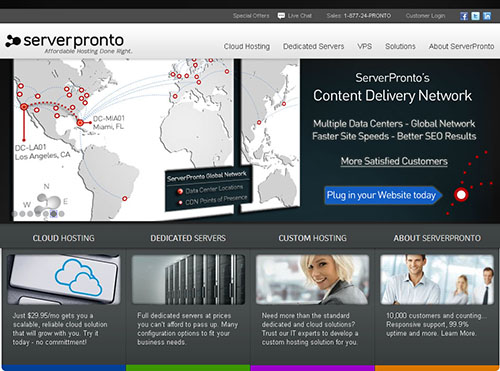Click the highlighted active carousel dot
The image size is (500, 371).
click(53, 214)
